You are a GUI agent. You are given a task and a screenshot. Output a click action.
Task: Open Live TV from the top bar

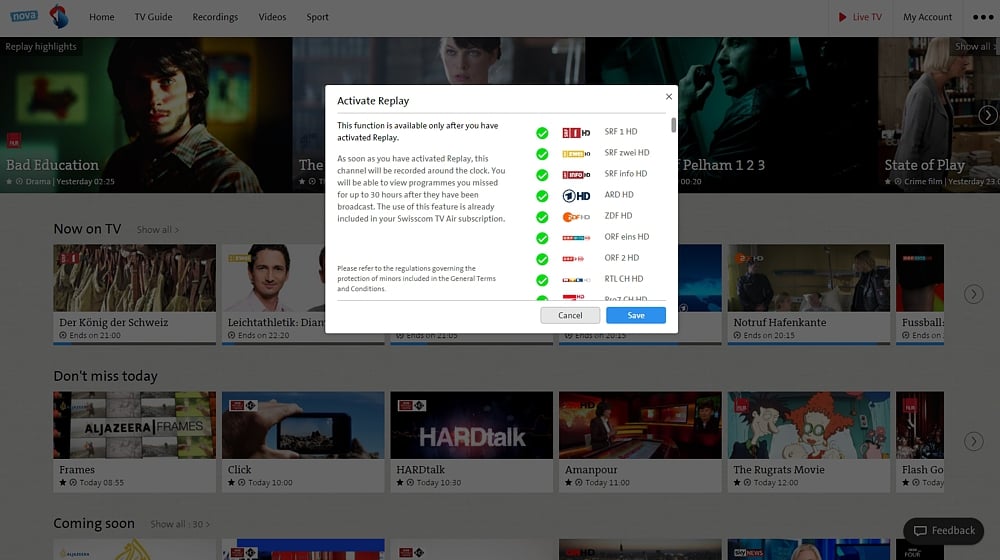coord(860,17)
